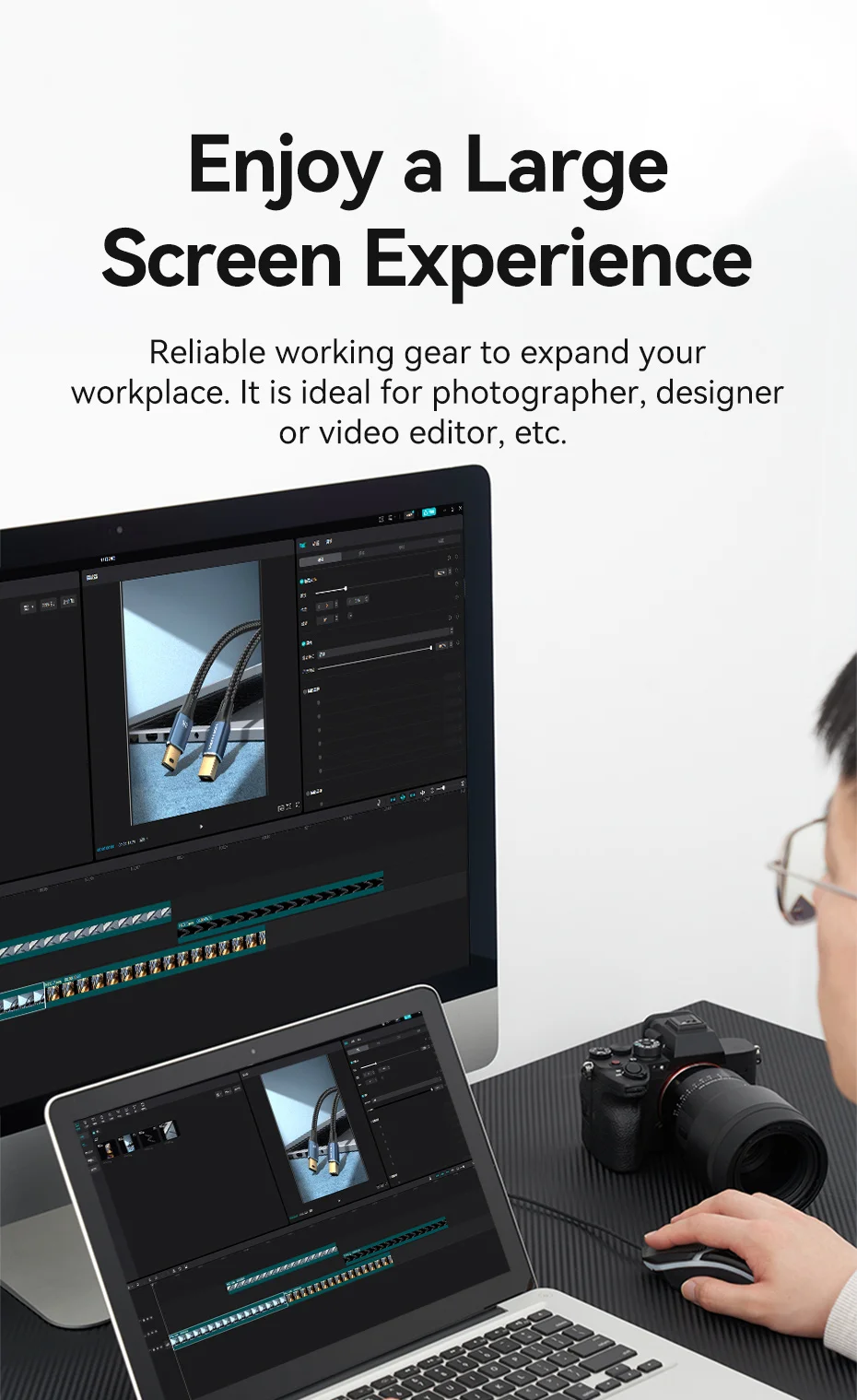Toggle the first teal checkbox in the monitor properties panel
857x1400 pixels.
[302, 581]
